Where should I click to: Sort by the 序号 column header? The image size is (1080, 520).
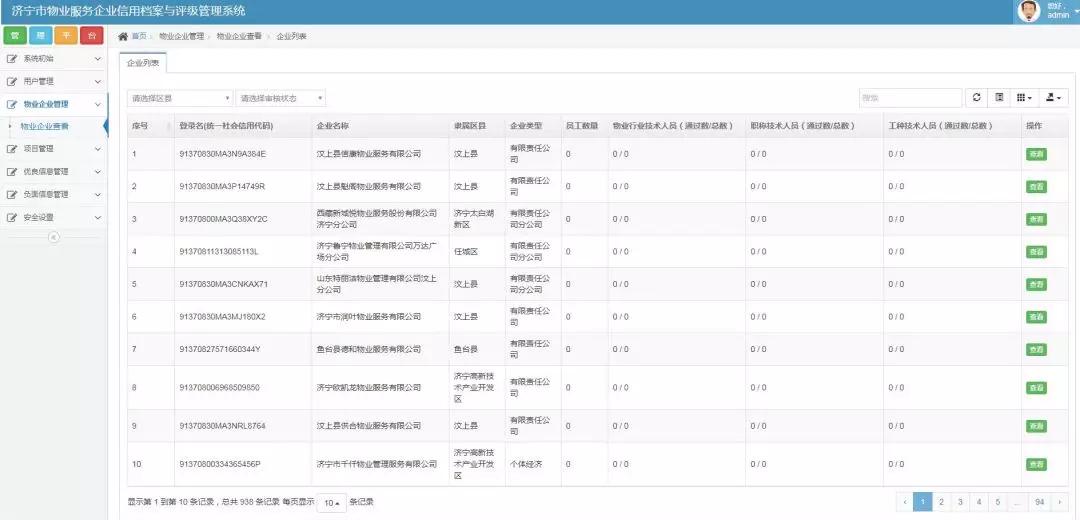click(x=150, y=126)
